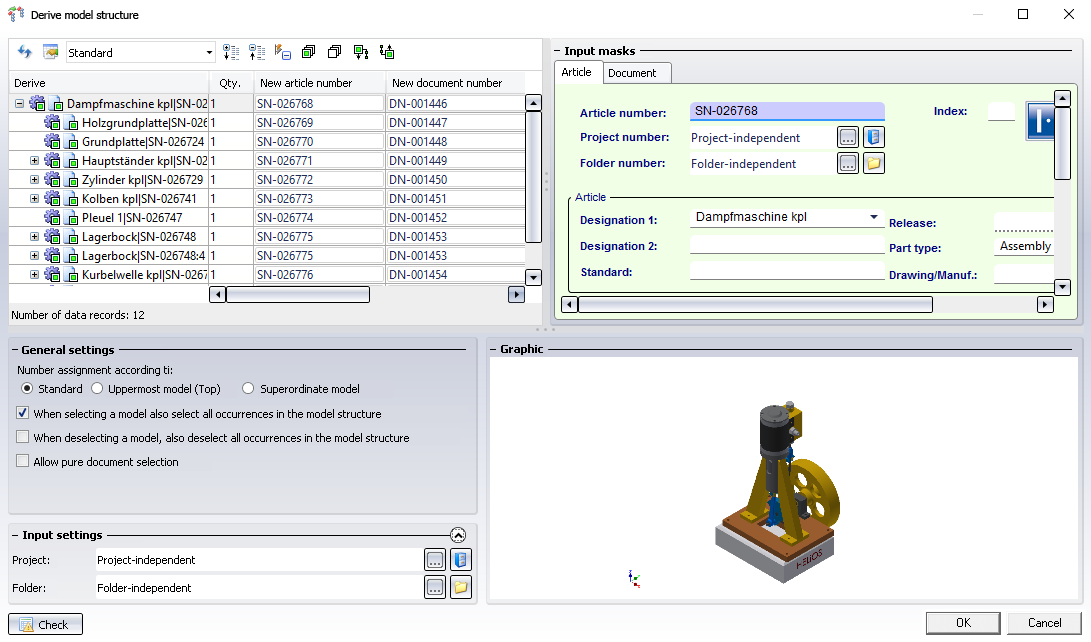Uncheck selecting all occurrences when selecting model

[x=23, y=413]
